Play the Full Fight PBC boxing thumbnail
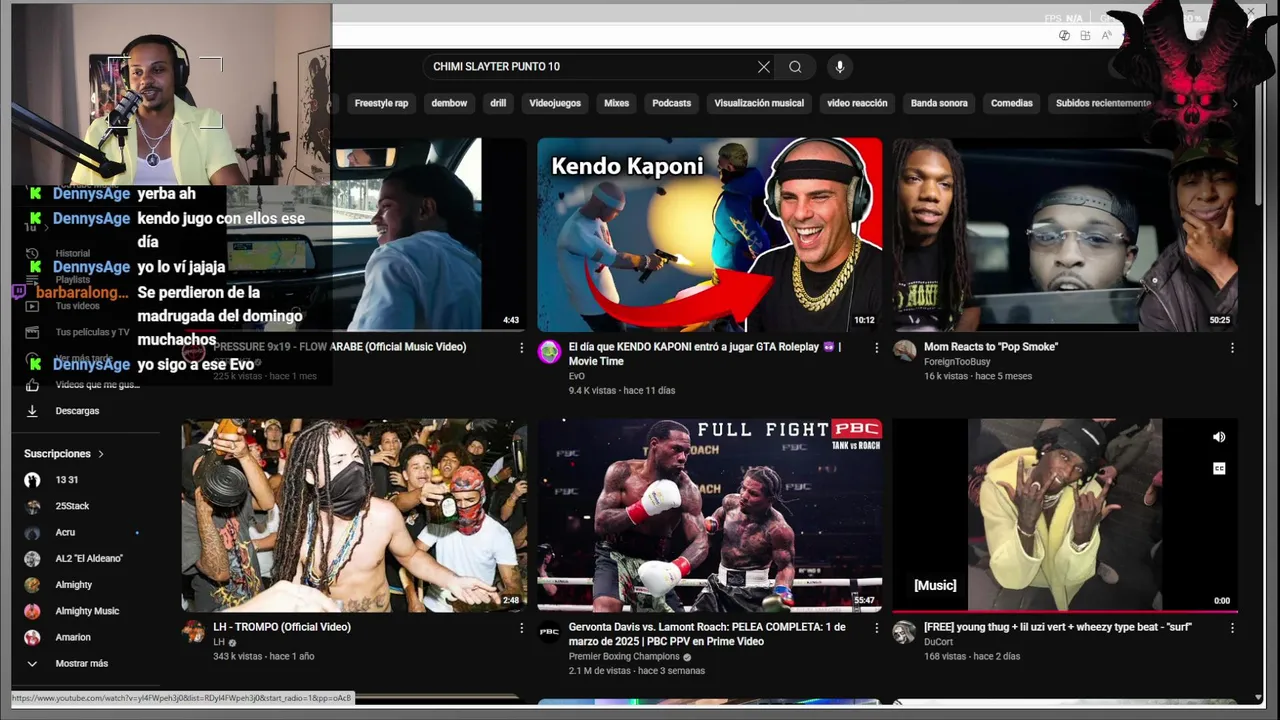Image resolution: width=1280 pixels, height=720 pixels. (710, 515)
